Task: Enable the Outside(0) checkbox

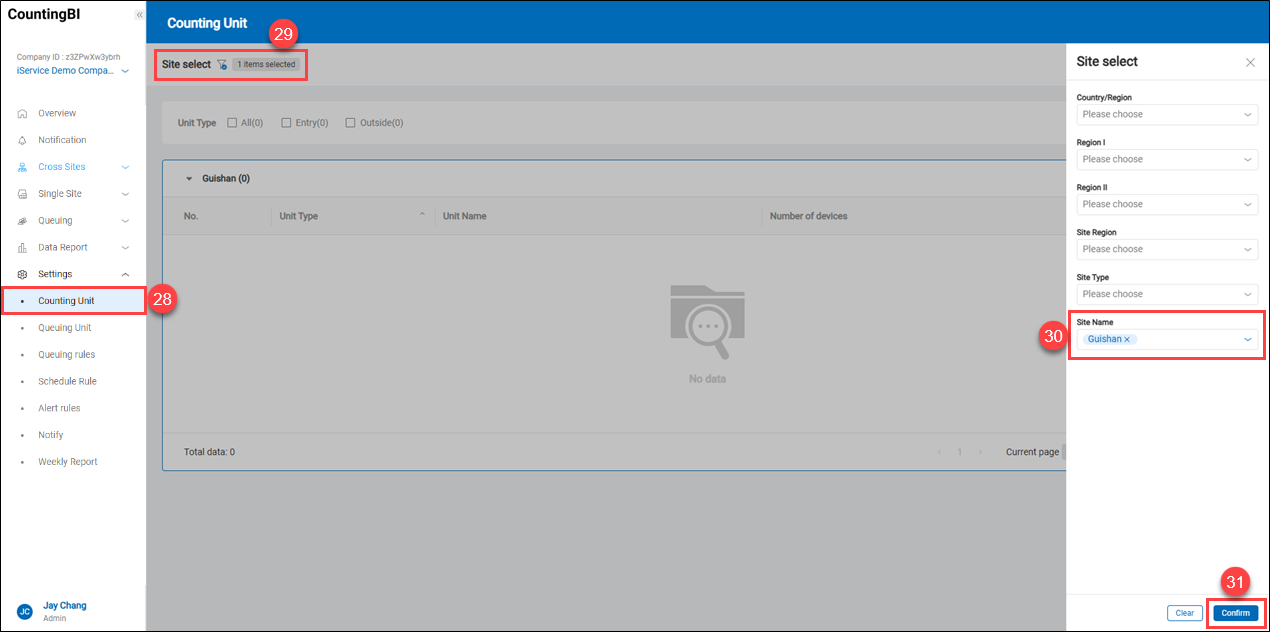Action: 350,123
